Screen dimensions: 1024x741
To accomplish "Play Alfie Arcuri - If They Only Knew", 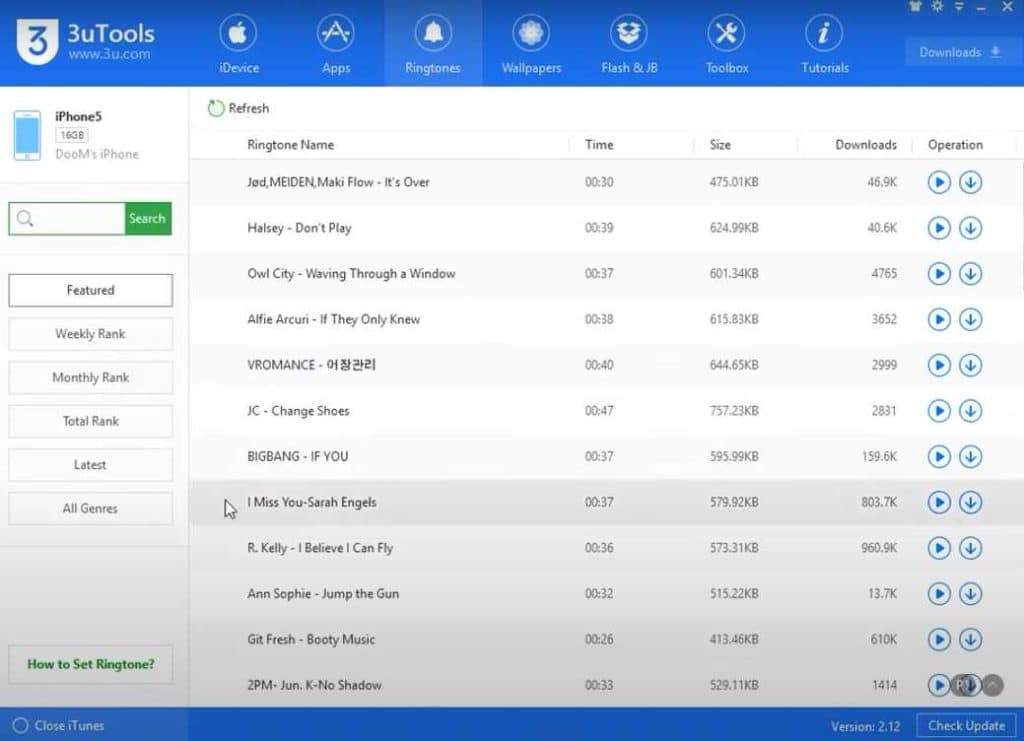I will pyautogui.click(x=939, y=319).
